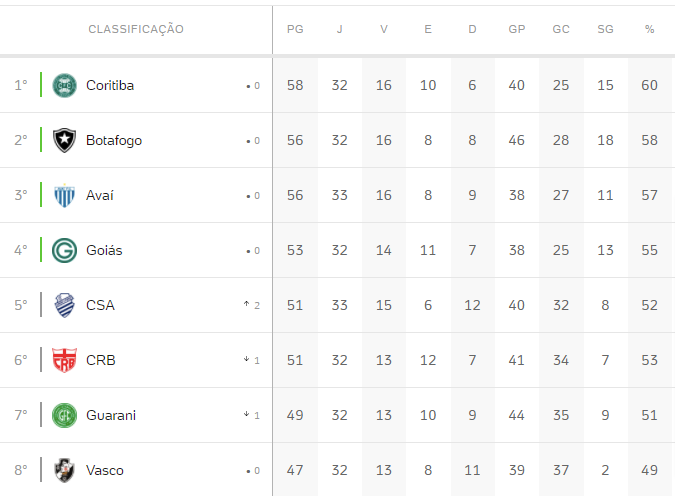Viewport: 675px width, 496px height.
Task: Open the Coritiba team name link
Action: (110, 85)
